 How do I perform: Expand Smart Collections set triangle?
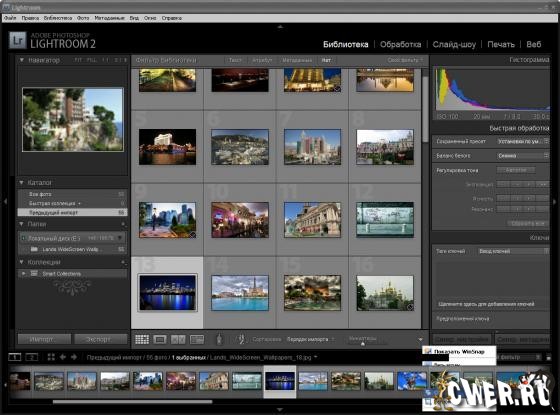click(x=24, y=273)
